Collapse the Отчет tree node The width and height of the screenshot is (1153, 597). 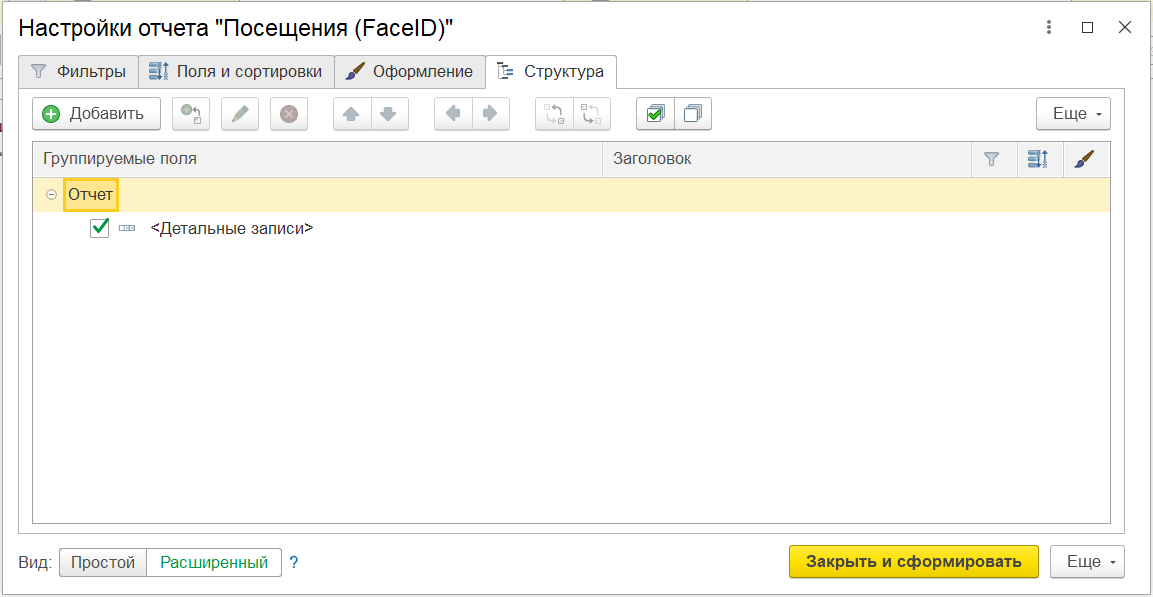tap(51, 195)
